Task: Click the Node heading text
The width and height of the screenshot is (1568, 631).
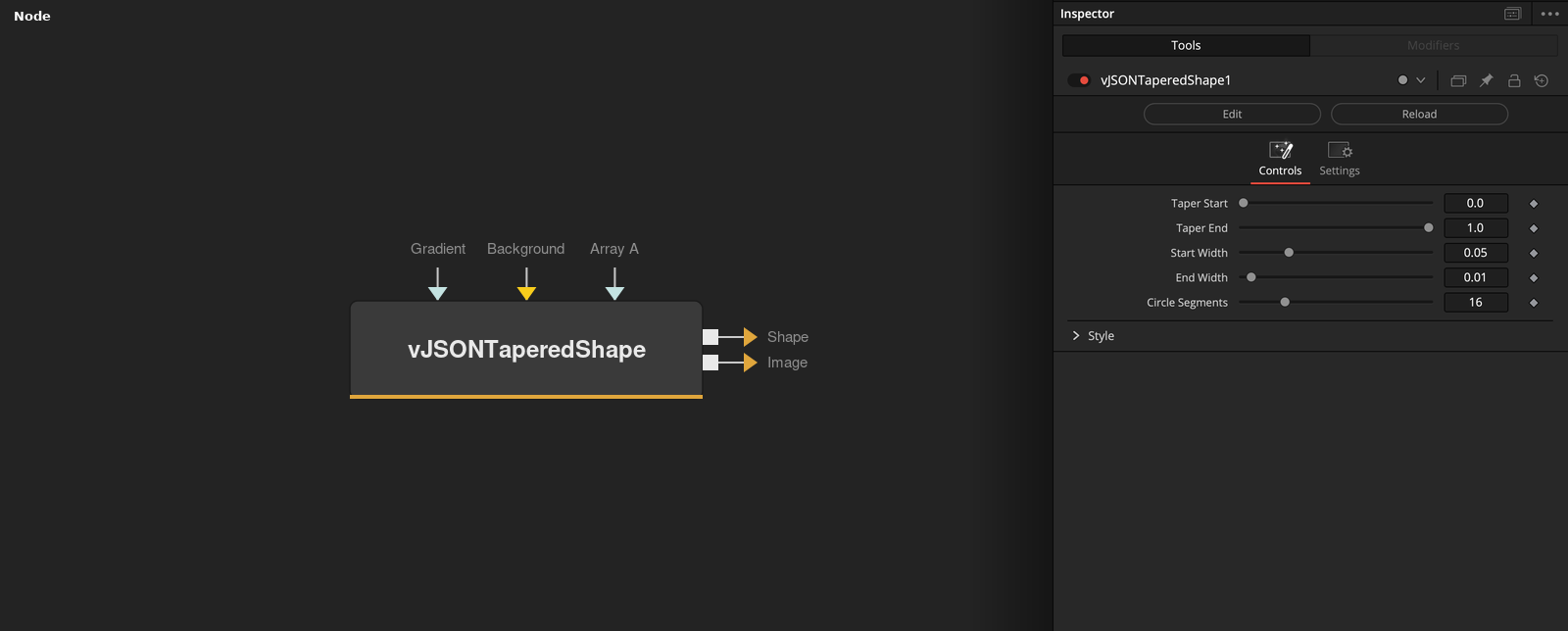Action: 32,16
